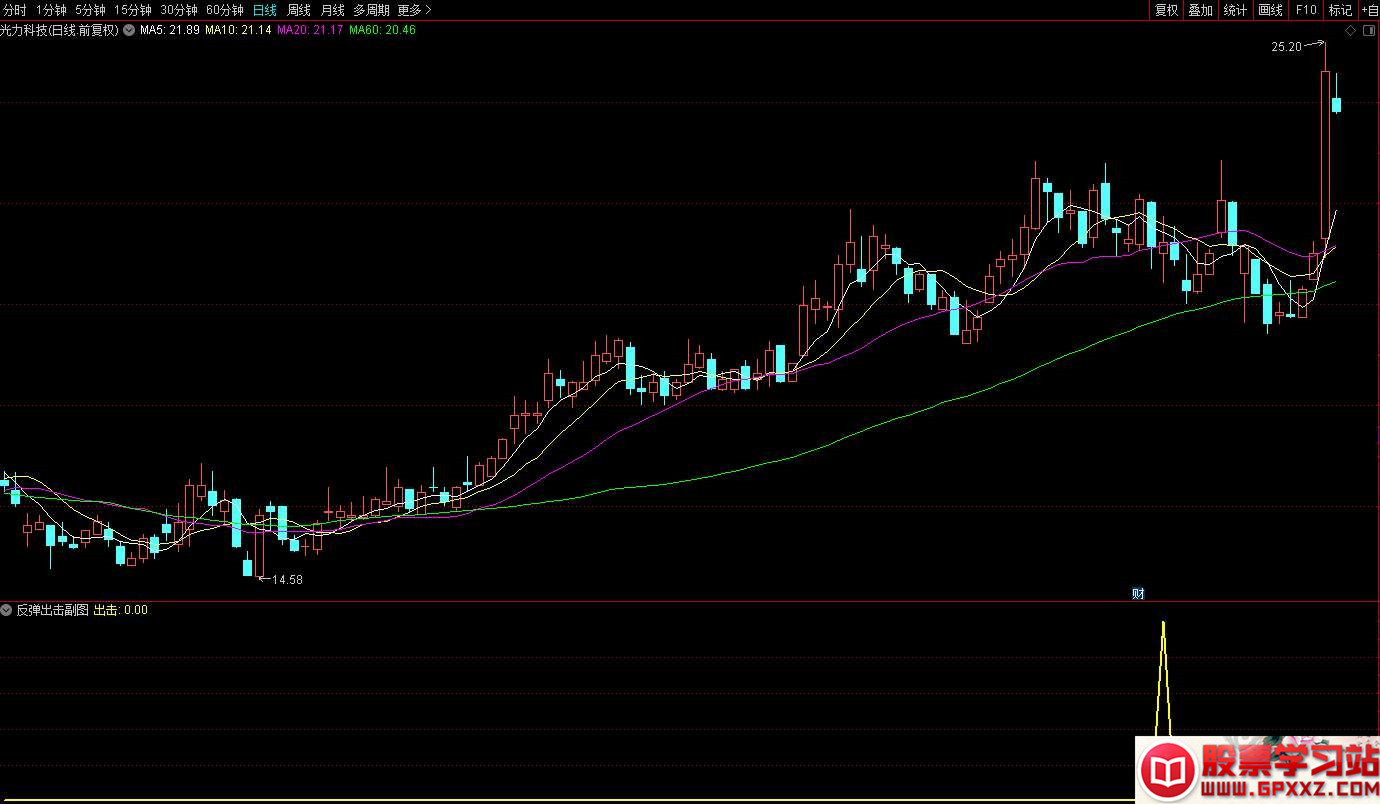
Task: Click the MA20: 21.17 indicator label
Action: pos(310,30)
